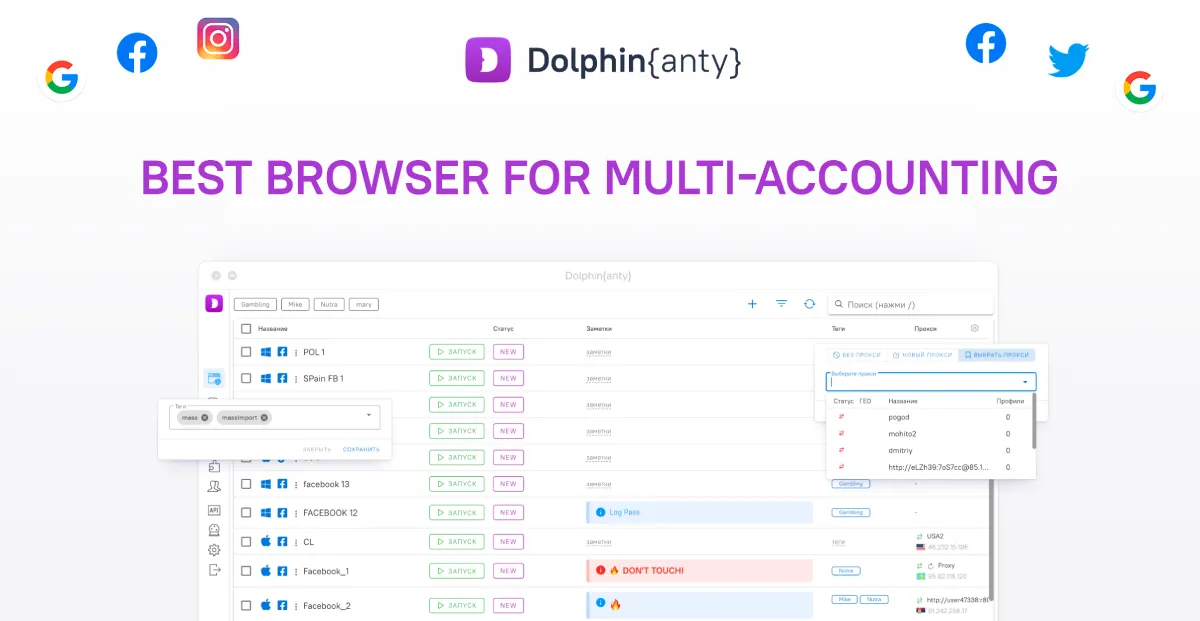Expand the Выберите прокси dropdown
1200x621 pixels.
click(1025, 382)
